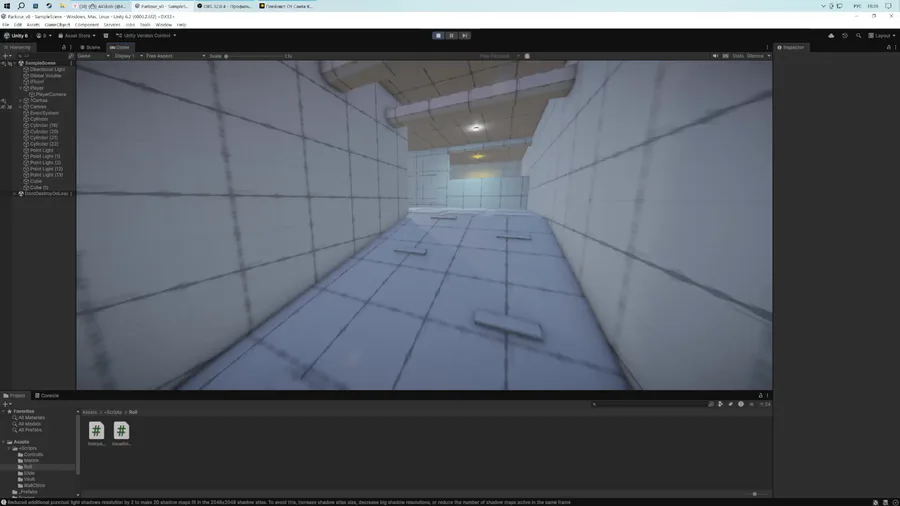The width and height of the screenshot is (900, 506).
Task: Click the Hierarchy create plus button
Action: click(7, 56)
